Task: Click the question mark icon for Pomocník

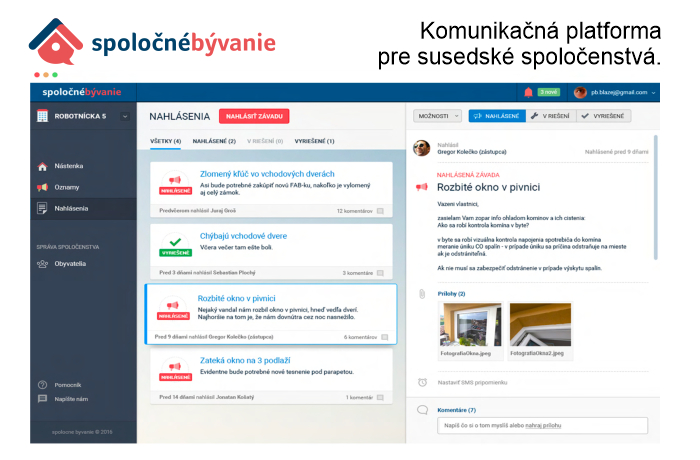Action: click(42, 385)
